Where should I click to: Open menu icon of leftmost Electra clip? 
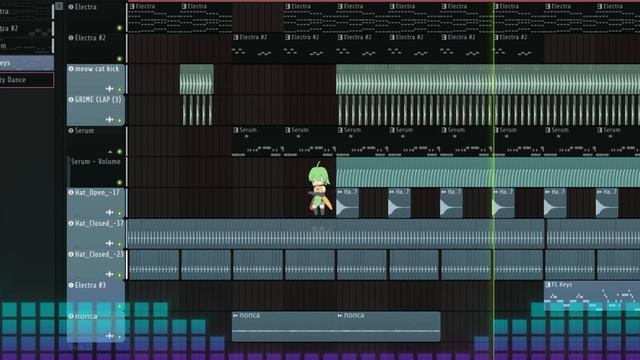132,7
